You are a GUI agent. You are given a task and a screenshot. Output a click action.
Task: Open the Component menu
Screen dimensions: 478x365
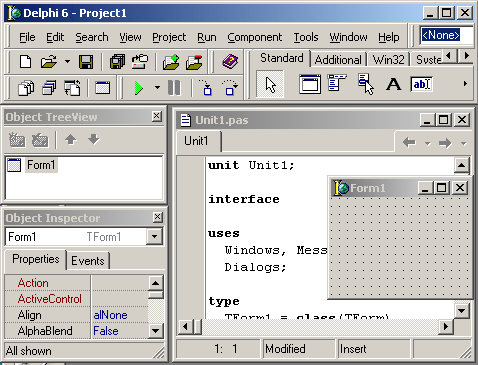point(255,37)
